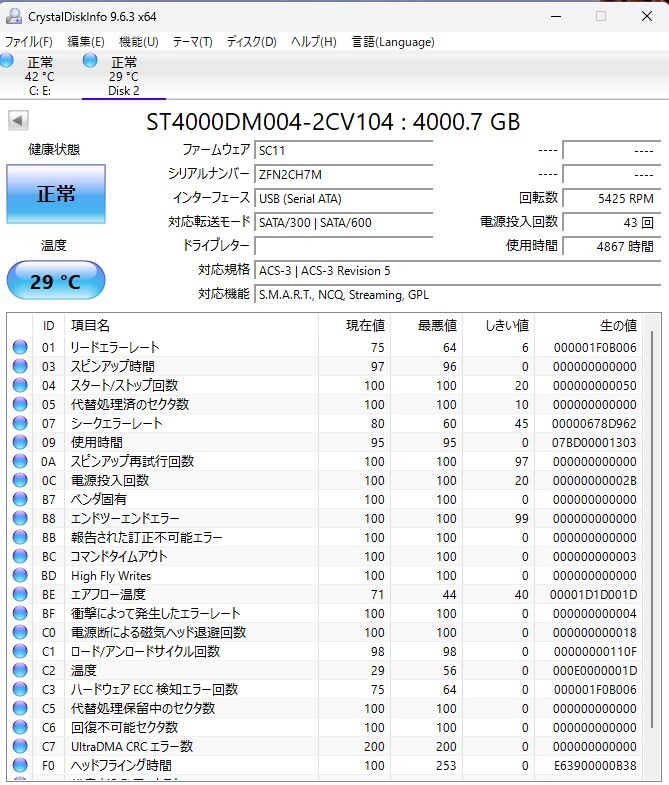Click the ID column header
This screenshot has width=669, height=785.
click(49, 325)
